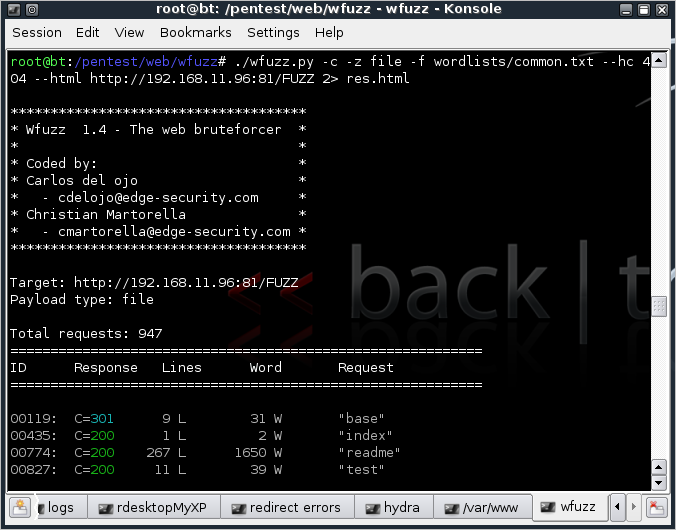Image resolution: width=676 pixels, height=530 pixels.
Task: Click the "index" result request text
Action: (365, 436)
